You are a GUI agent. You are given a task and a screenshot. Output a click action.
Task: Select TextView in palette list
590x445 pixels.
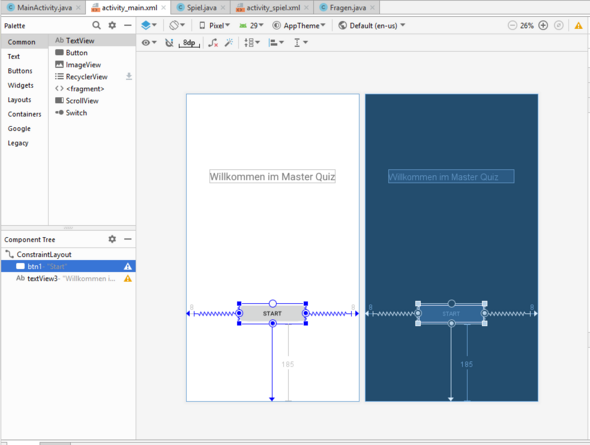[x=92, y=40]
